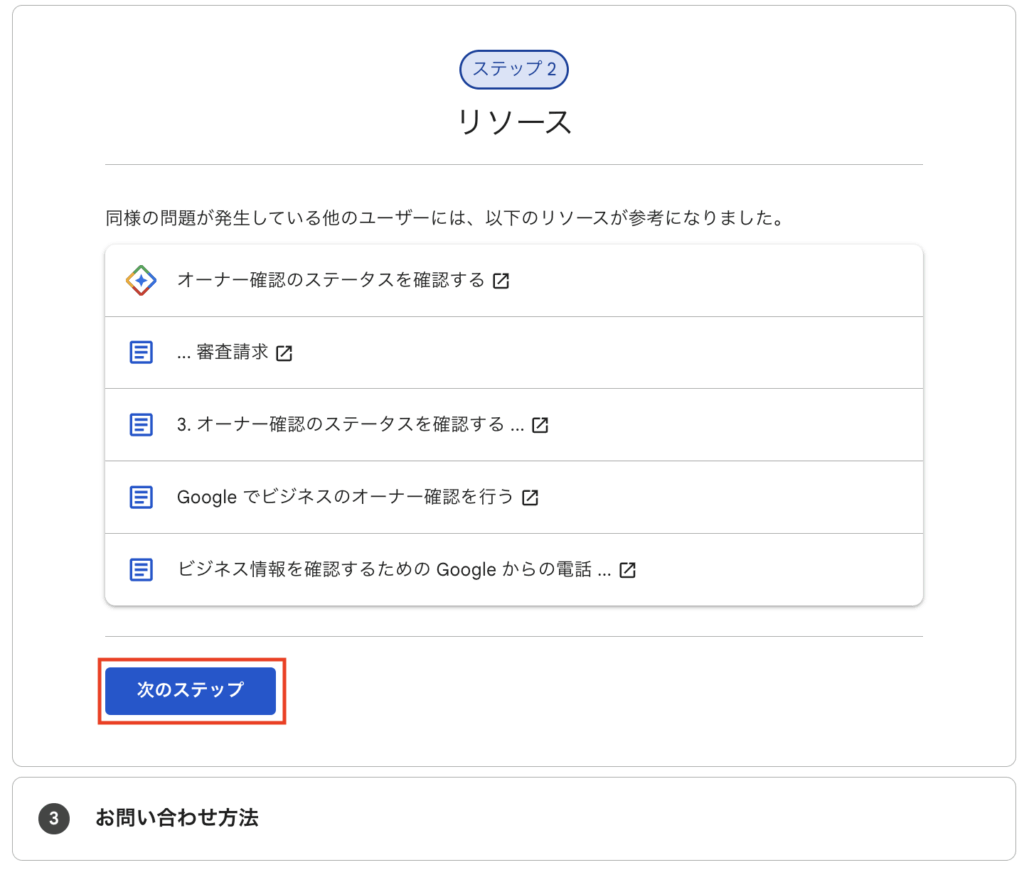Image resolution: width=1024 pixels, height=887 pixels.
Task: Click document icon beside 審査請求
Action: (x=141, y=353)
